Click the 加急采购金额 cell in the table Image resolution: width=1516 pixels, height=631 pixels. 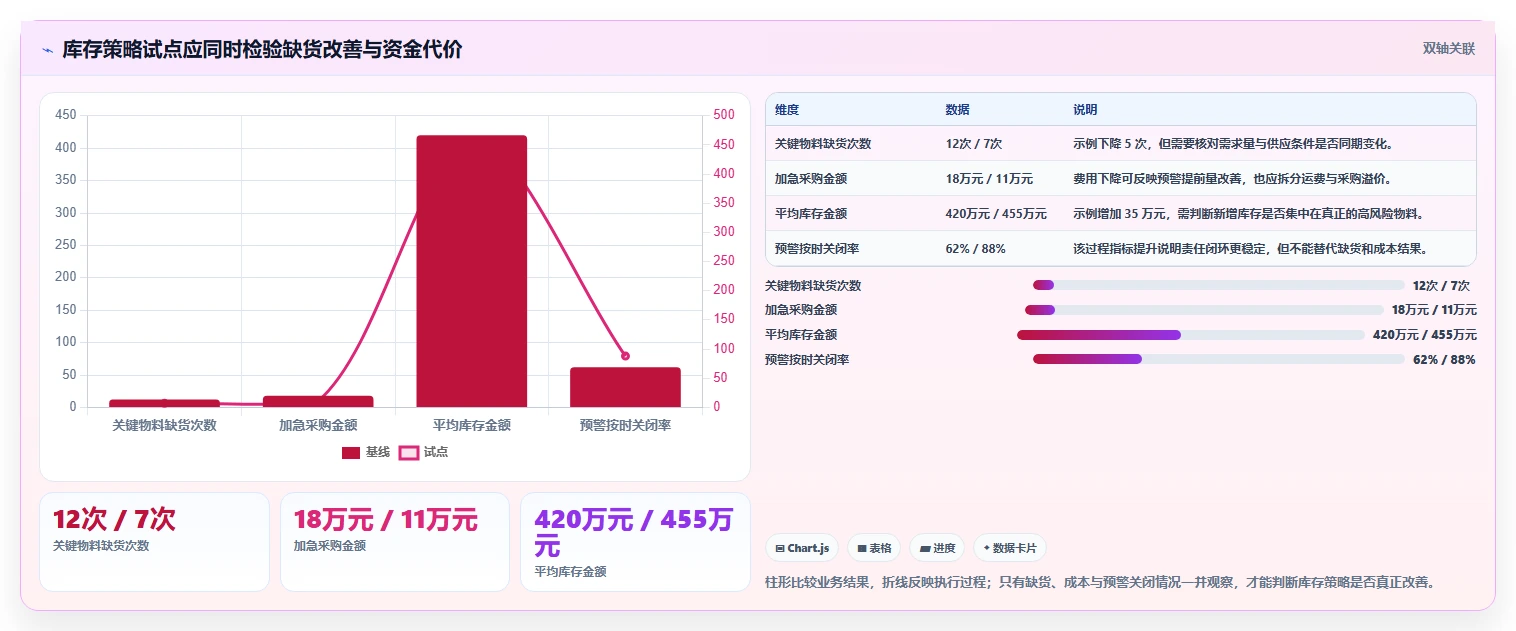coord(811,179)
